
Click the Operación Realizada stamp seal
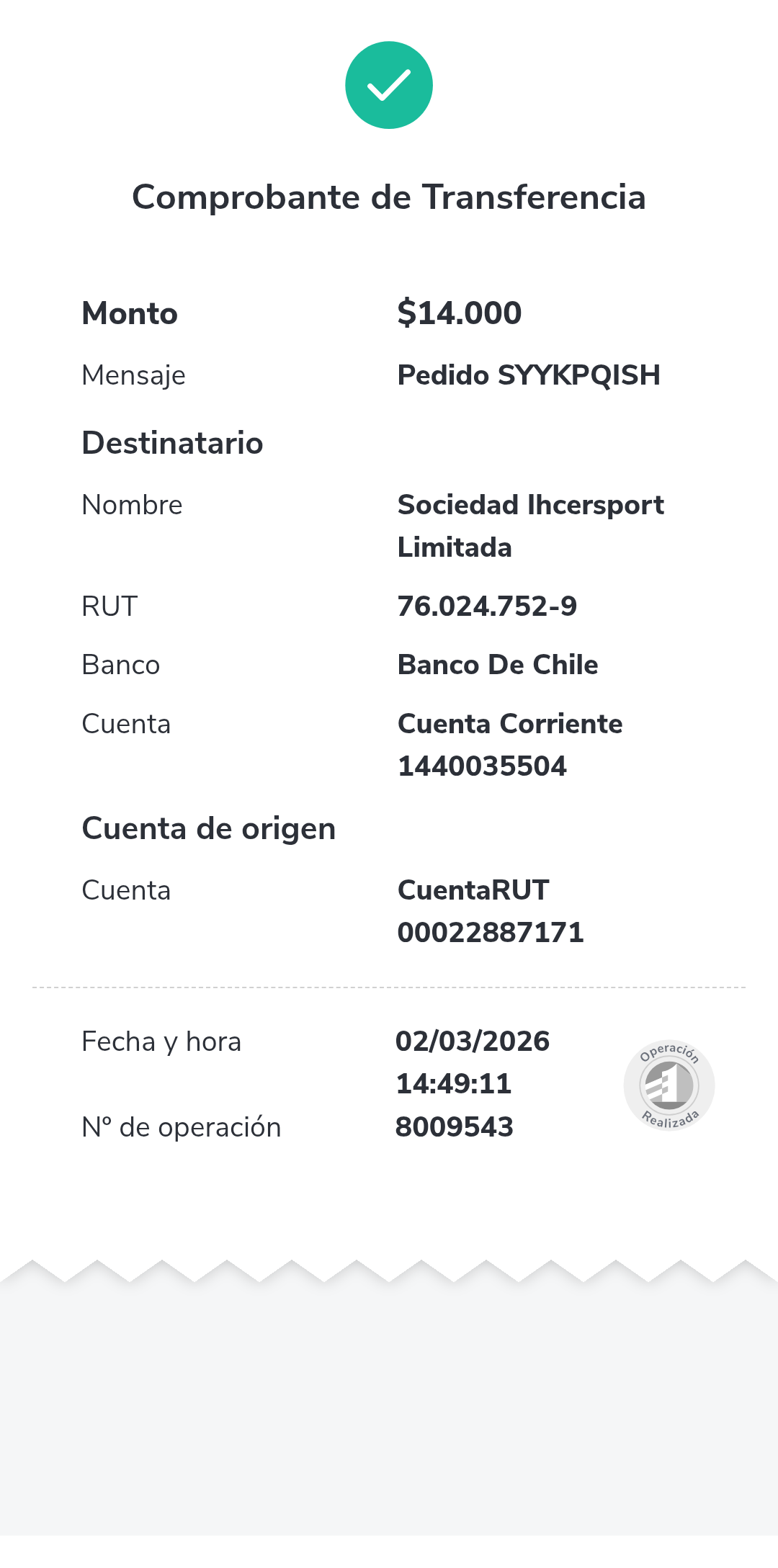tap(669, 1085)
